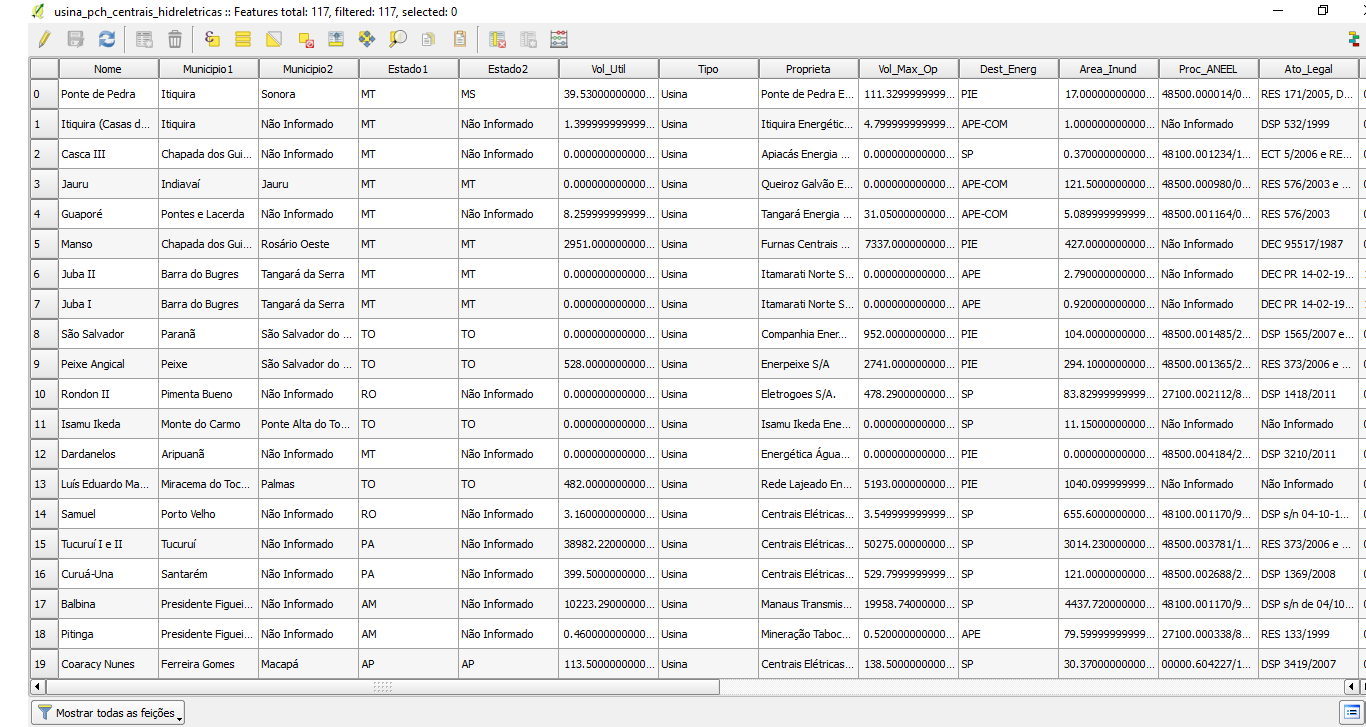Click the Proprieta column header
The width and height of the screenshot is (1366, 727).
(808, 69)
